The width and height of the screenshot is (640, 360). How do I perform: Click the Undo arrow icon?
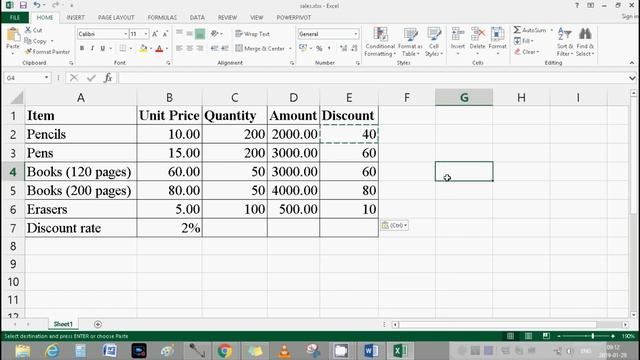click(x=37, y=5)
